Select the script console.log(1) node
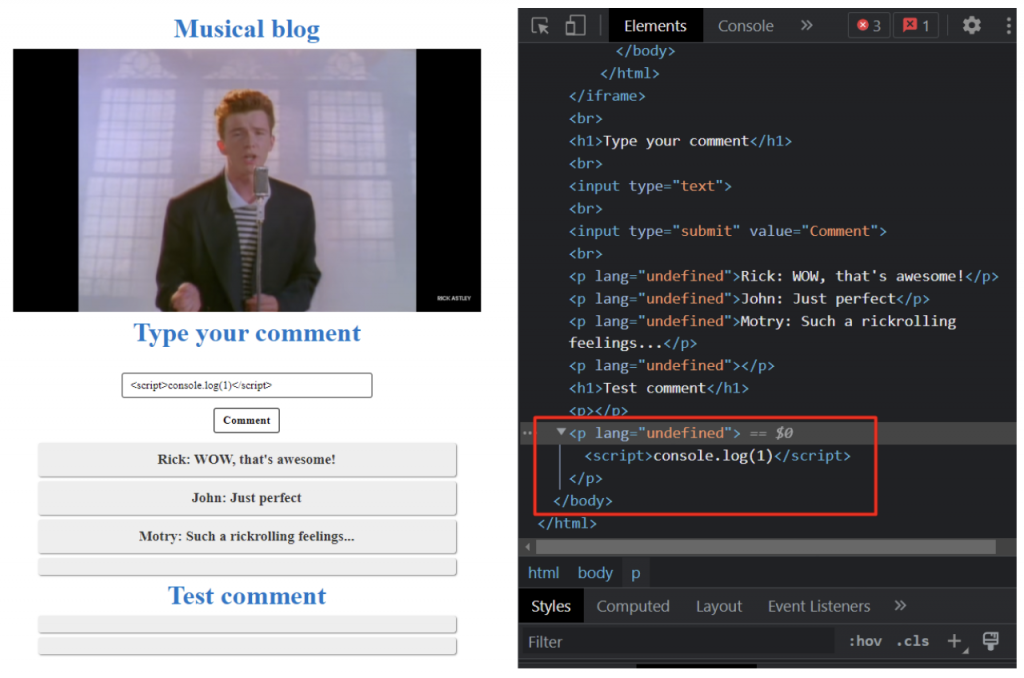Viewport: 1024px width, 678px height. [x=717, y=455]
